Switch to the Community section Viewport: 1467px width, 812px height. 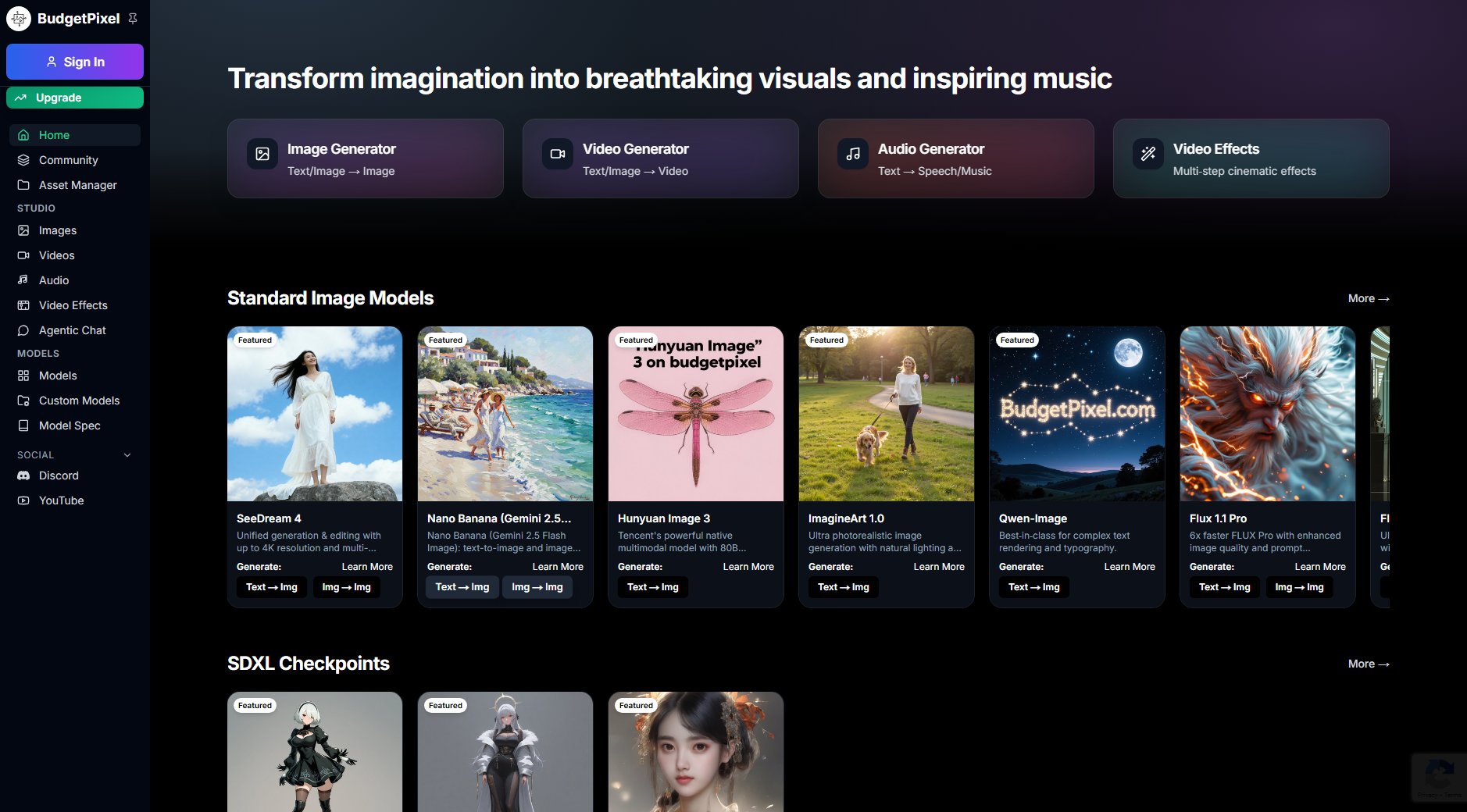[x=68, y=160]
